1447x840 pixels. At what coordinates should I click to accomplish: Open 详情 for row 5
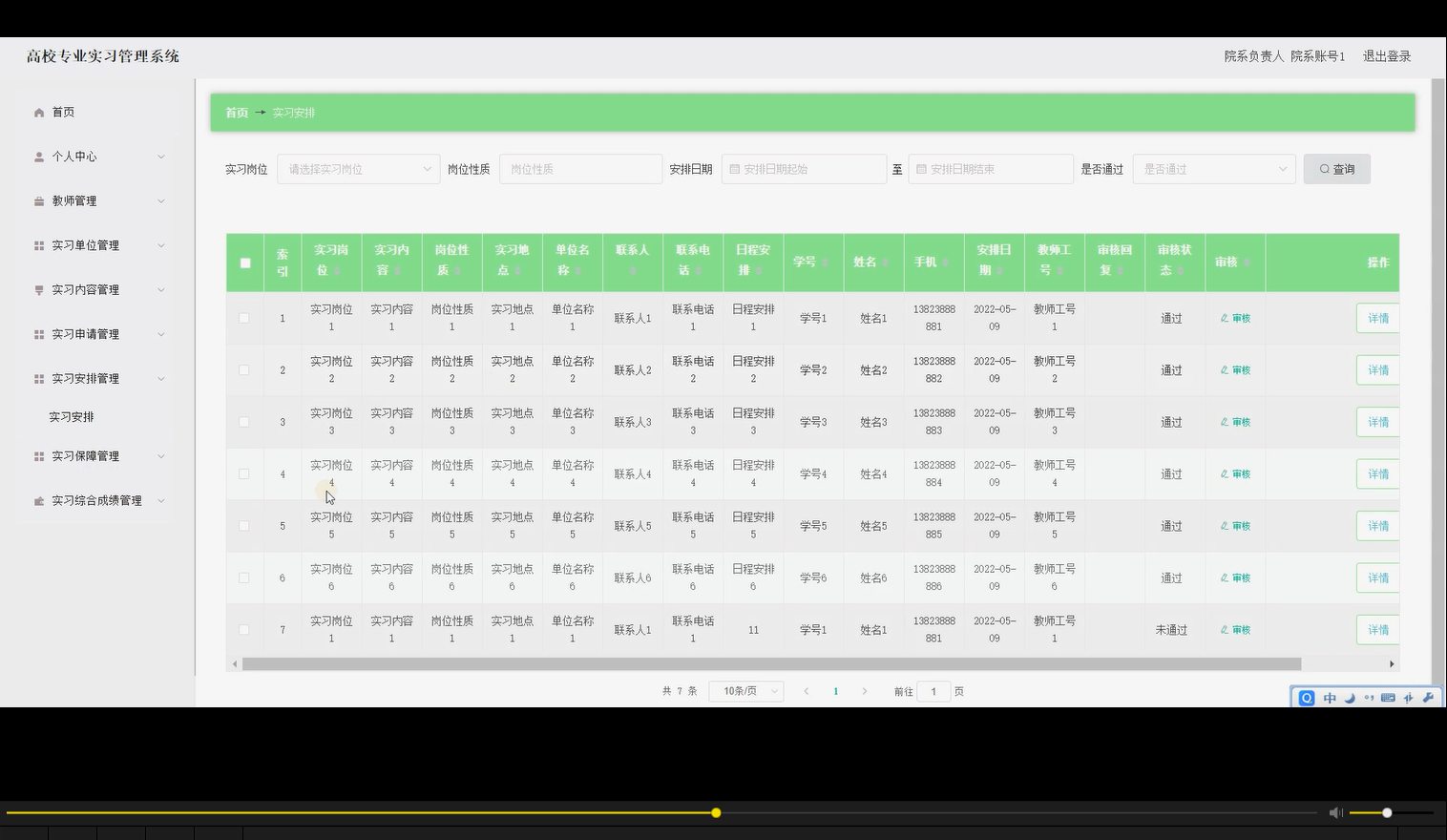pyautogui.click(x=1378, y=526)
